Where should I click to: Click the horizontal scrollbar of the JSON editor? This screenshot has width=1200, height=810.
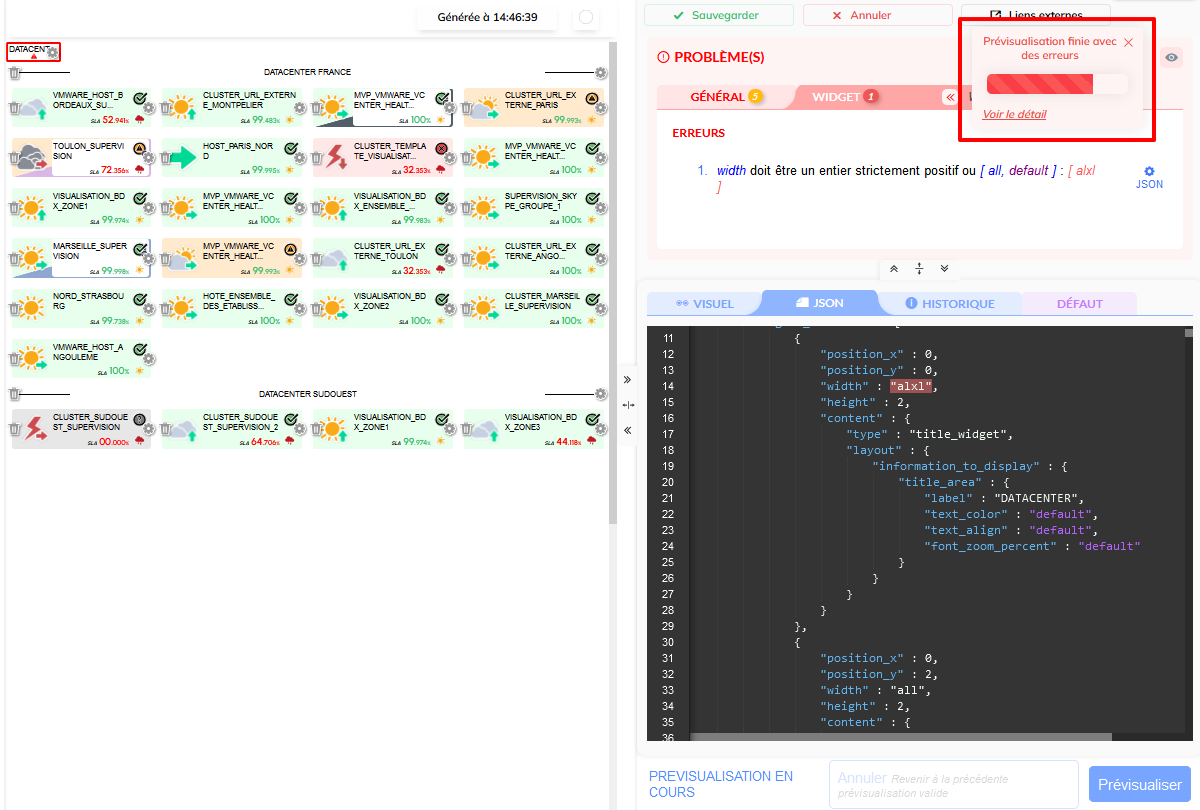900,737
